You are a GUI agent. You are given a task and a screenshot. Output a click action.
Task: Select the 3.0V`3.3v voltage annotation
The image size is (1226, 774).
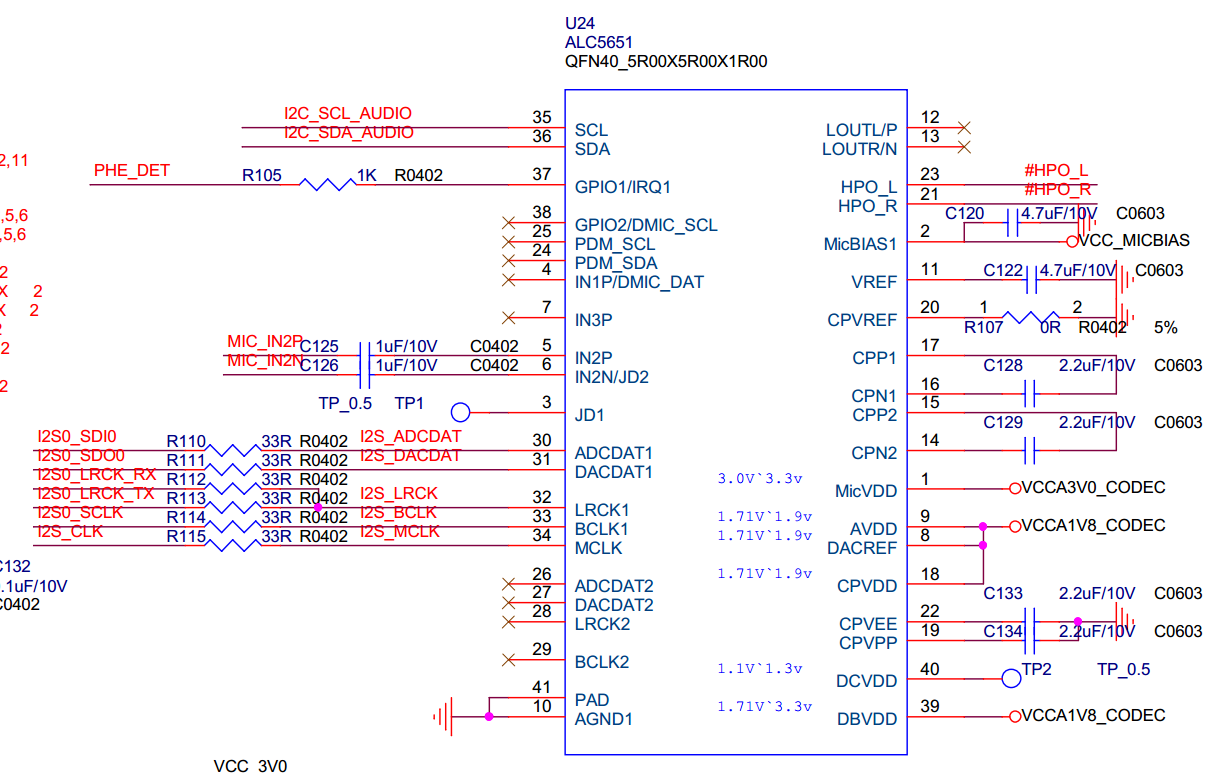coord(760,479)
